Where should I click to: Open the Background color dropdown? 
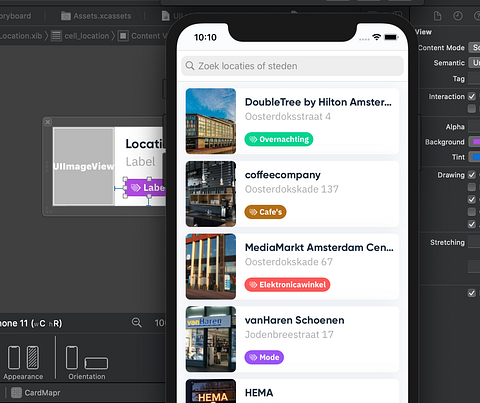tap(474, 142)
